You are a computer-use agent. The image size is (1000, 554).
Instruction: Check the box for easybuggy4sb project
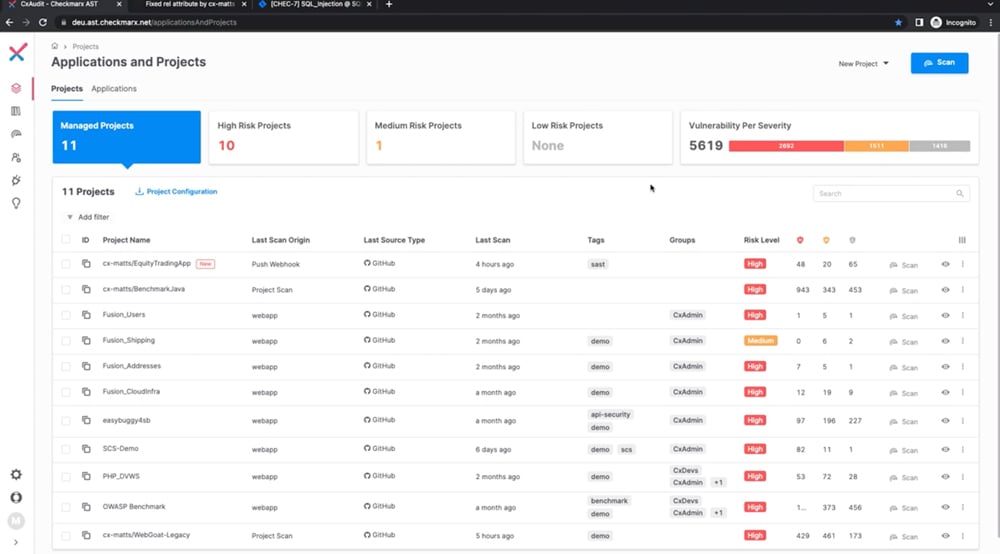(x=66, y=420)
